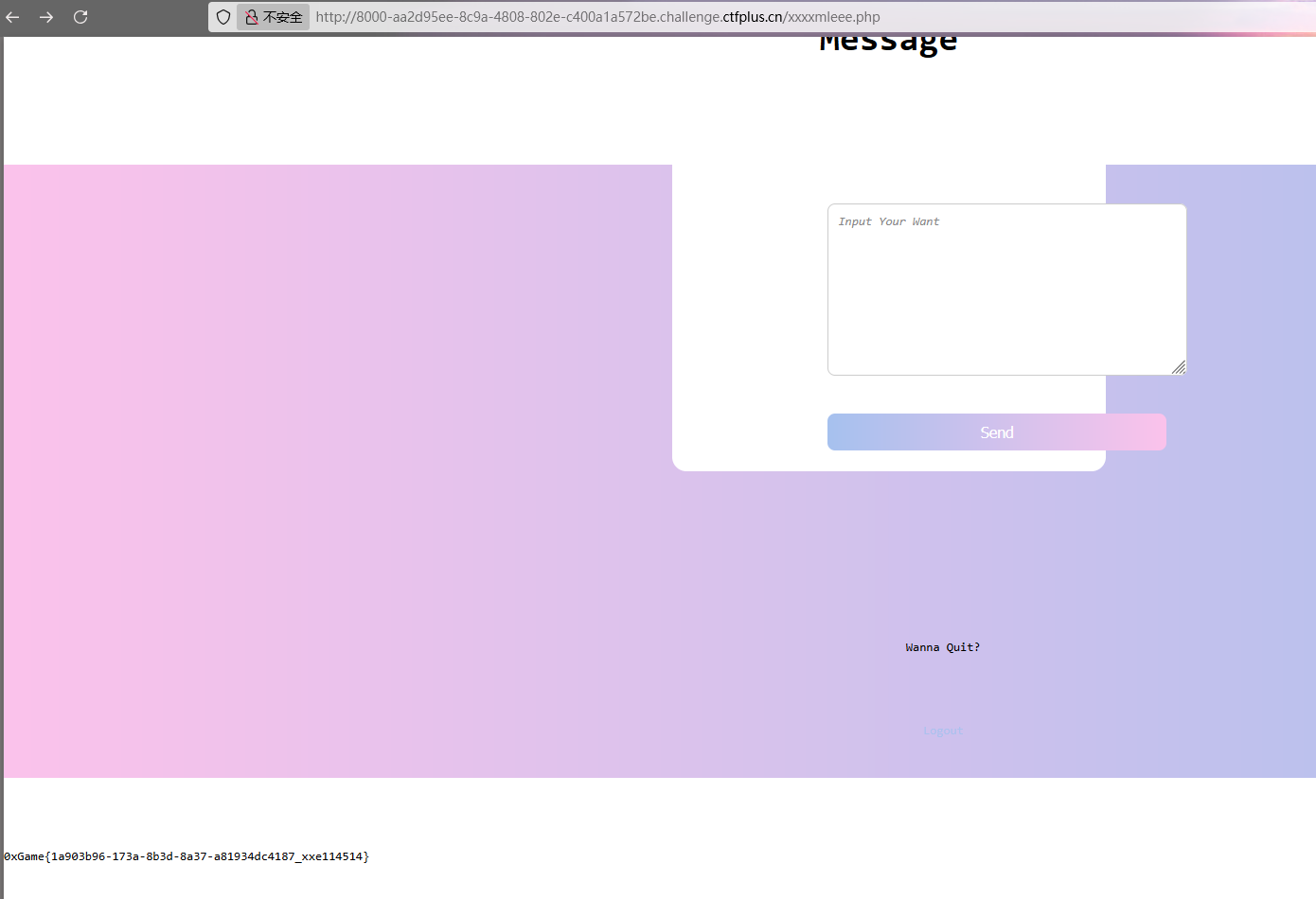Click the 0xGame flag text at bottom
The height and width of the screenshot is (899, 1316).
click(x=187, y=856)
